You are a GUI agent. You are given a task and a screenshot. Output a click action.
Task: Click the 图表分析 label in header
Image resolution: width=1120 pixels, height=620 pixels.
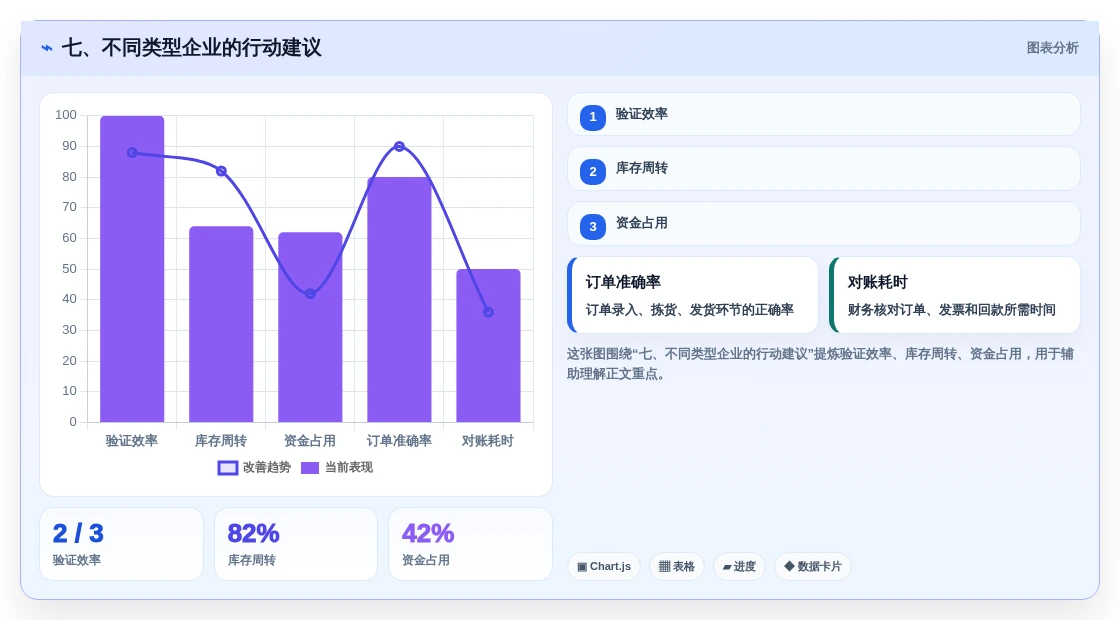click(1052, 48)
